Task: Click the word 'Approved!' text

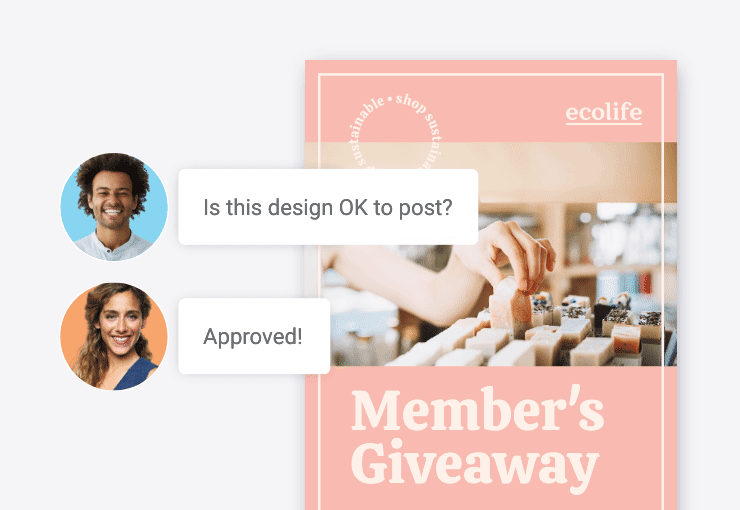Action: tap(252, 336)
